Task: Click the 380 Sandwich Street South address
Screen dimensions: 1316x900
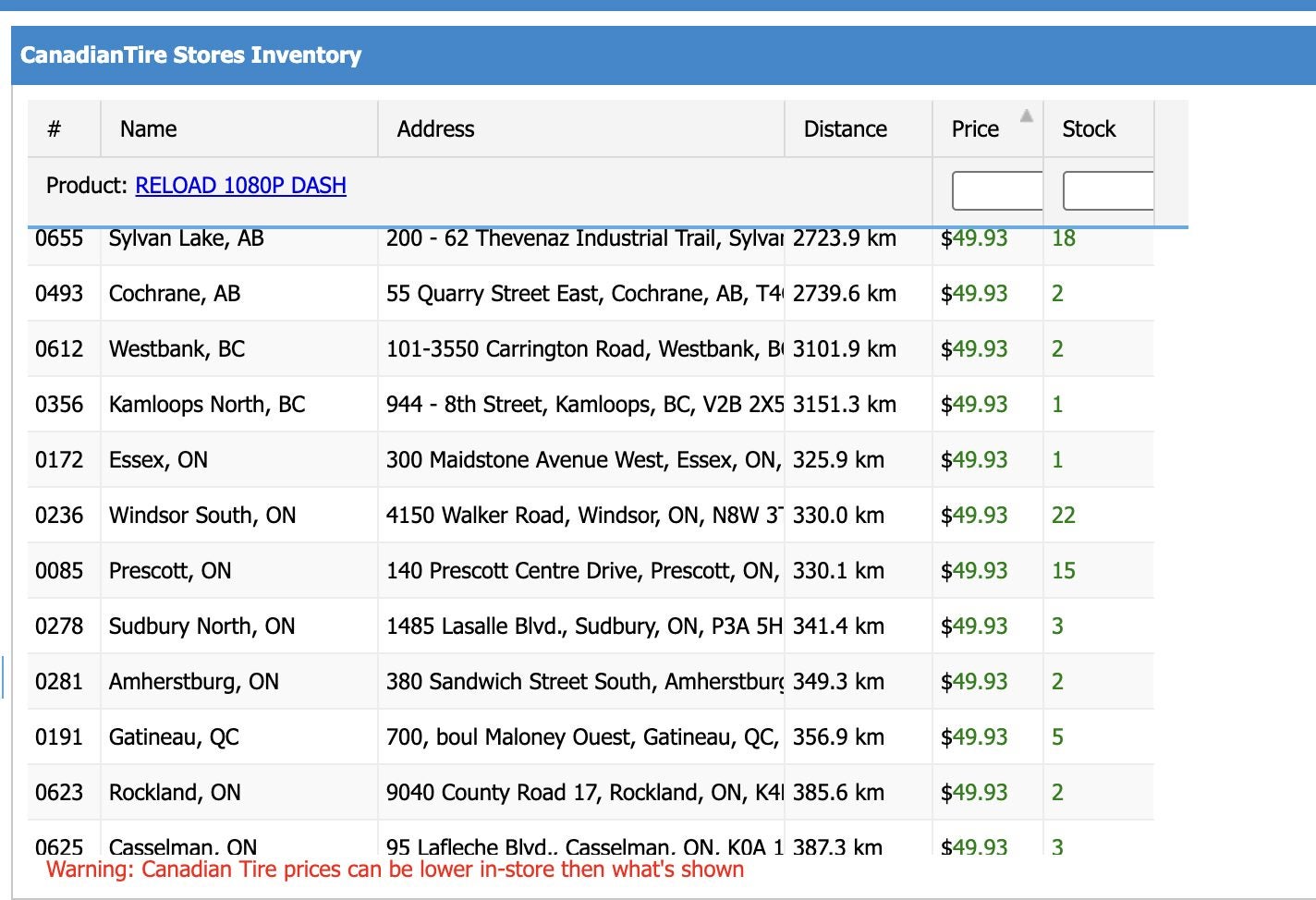Action: tap(584, 682)
